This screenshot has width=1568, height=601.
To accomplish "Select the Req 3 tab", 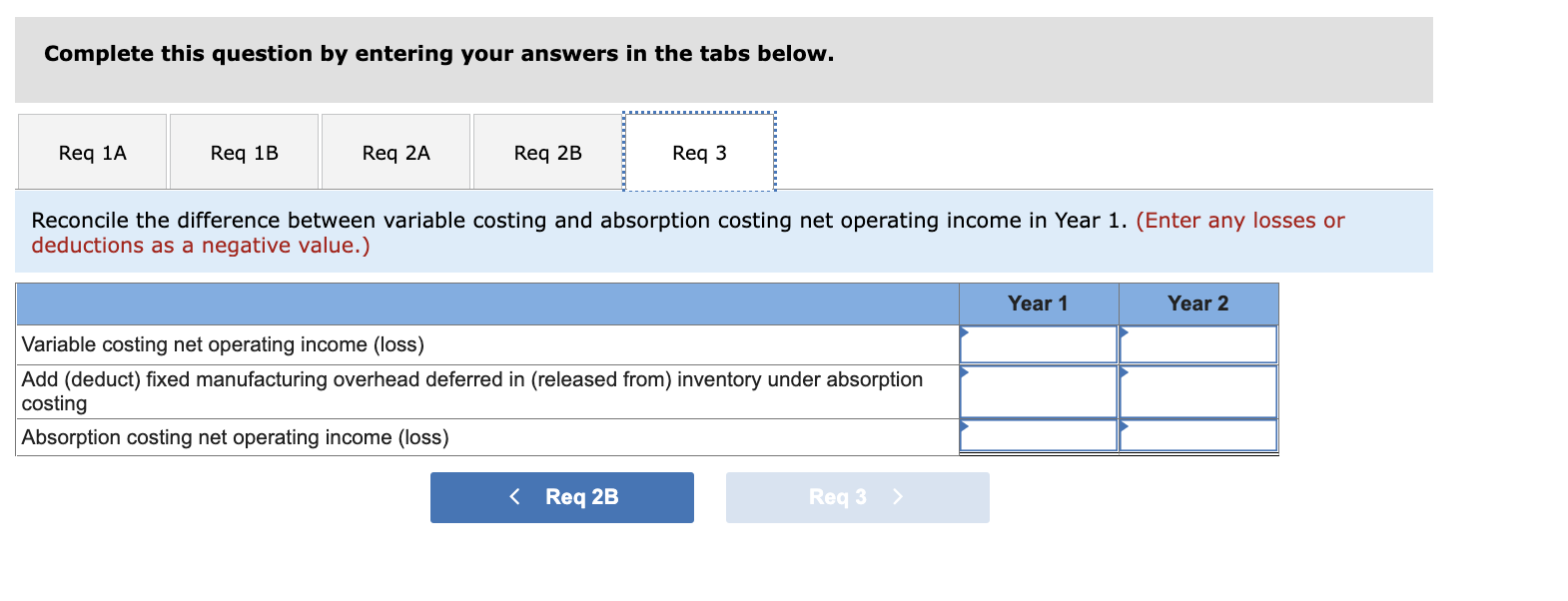I will (x=699, y=151).
